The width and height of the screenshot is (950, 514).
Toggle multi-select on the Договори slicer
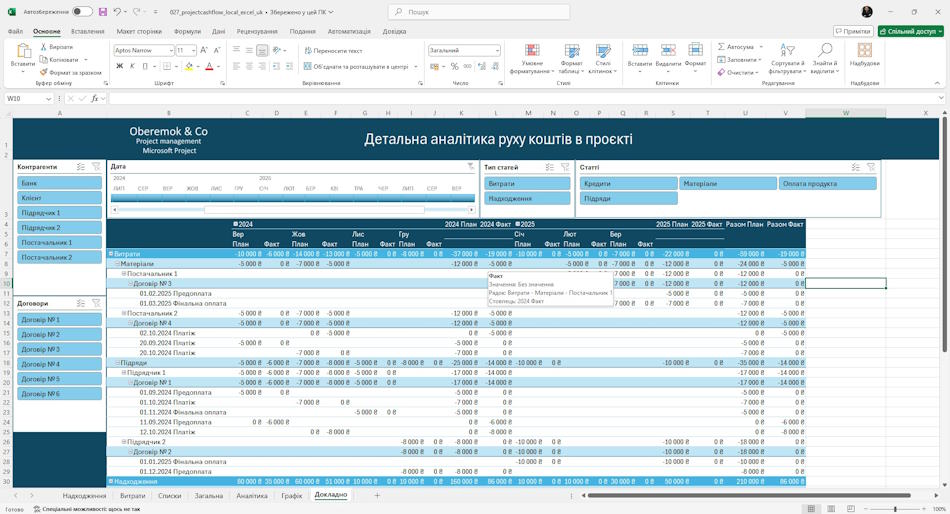pos(81,303)
